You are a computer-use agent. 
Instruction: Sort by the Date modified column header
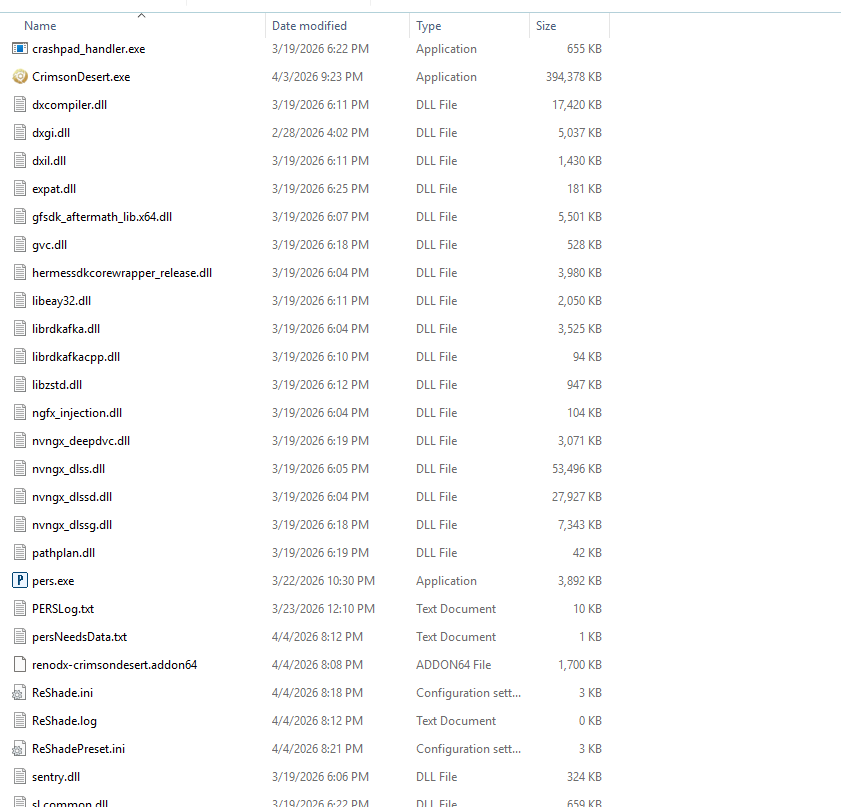click(x=309, y=26)
